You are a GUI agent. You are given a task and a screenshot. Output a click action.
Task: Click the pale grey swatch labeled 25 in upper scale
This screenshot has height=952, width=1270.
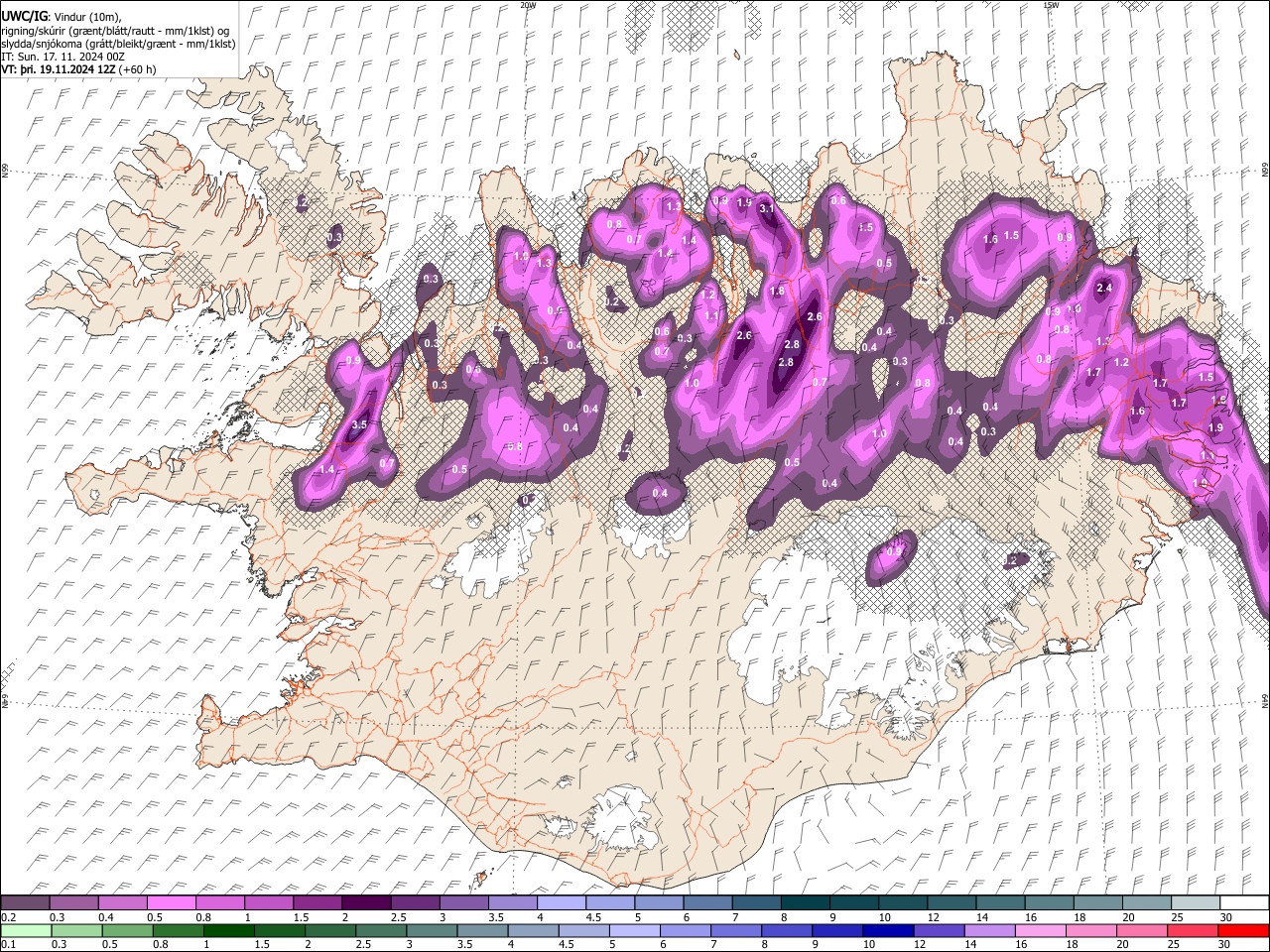click(x=1195, y=902)
